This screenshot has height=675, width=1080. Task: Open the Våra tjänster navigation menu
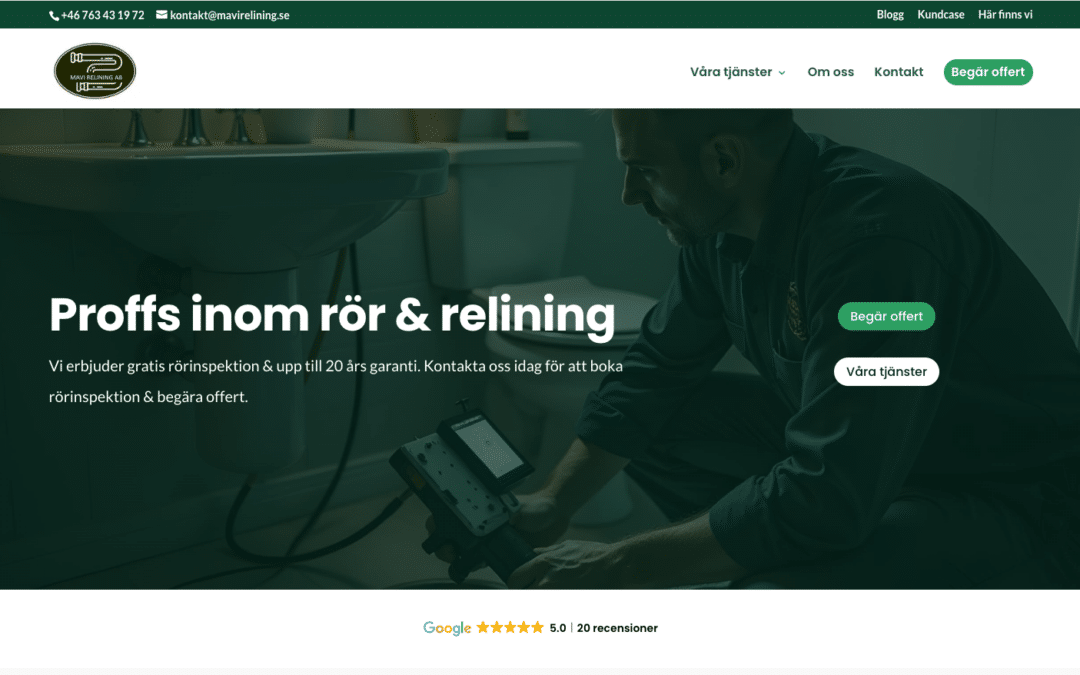(x=731, y=72)
